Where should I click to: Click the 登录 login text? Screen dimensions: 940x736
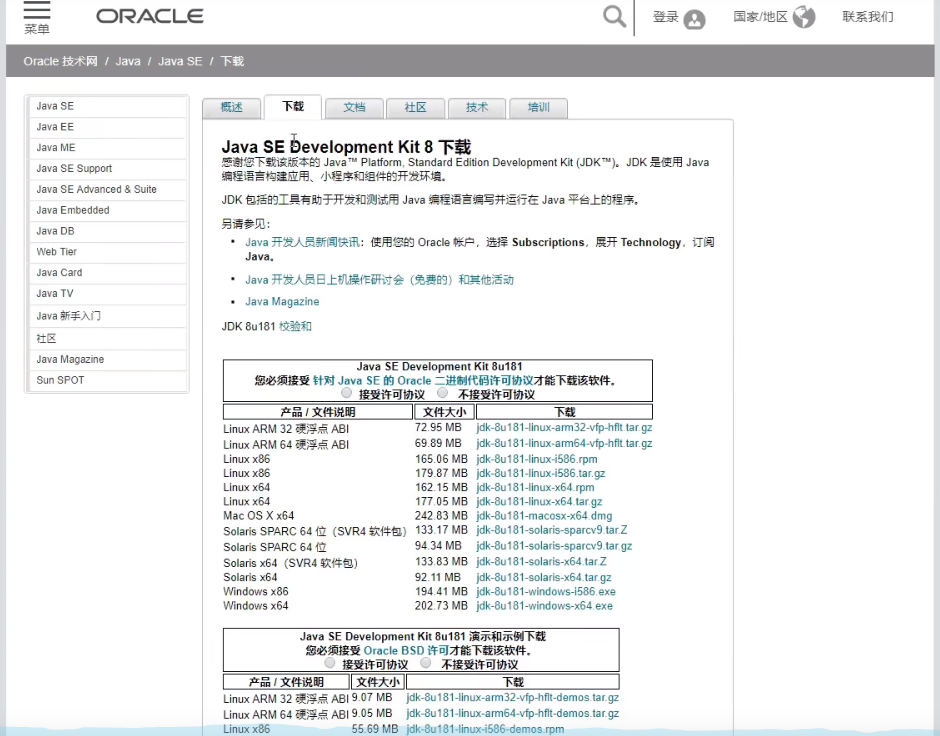click(665, 17)
